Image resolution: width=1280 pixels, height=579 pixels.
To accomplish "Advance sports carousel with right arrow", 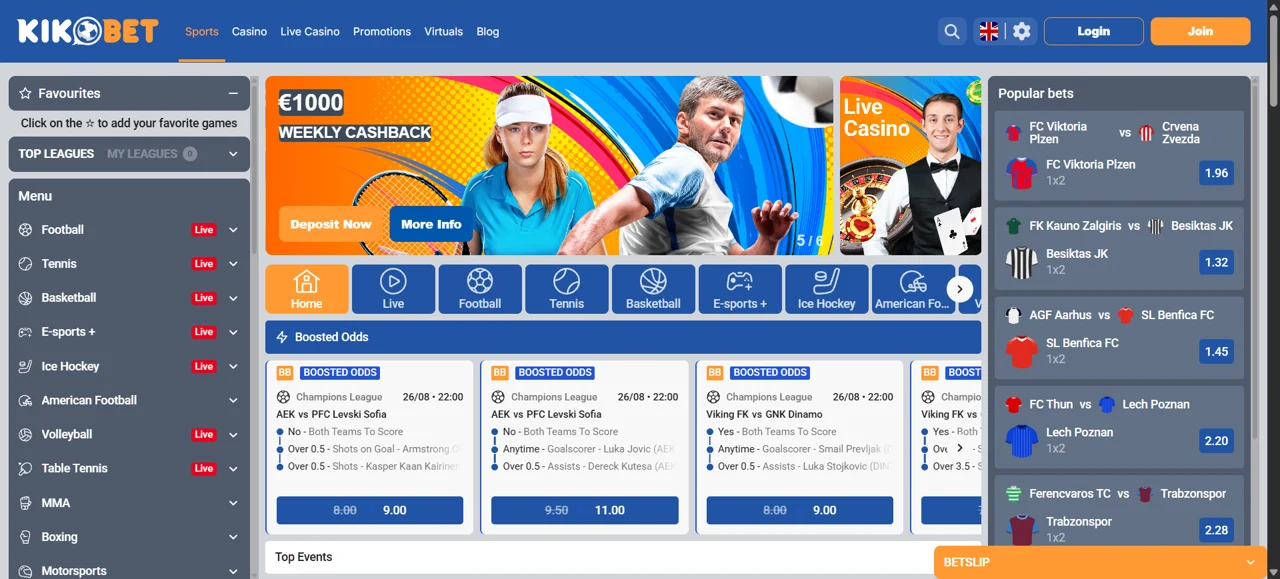I will tap(960, 289).
